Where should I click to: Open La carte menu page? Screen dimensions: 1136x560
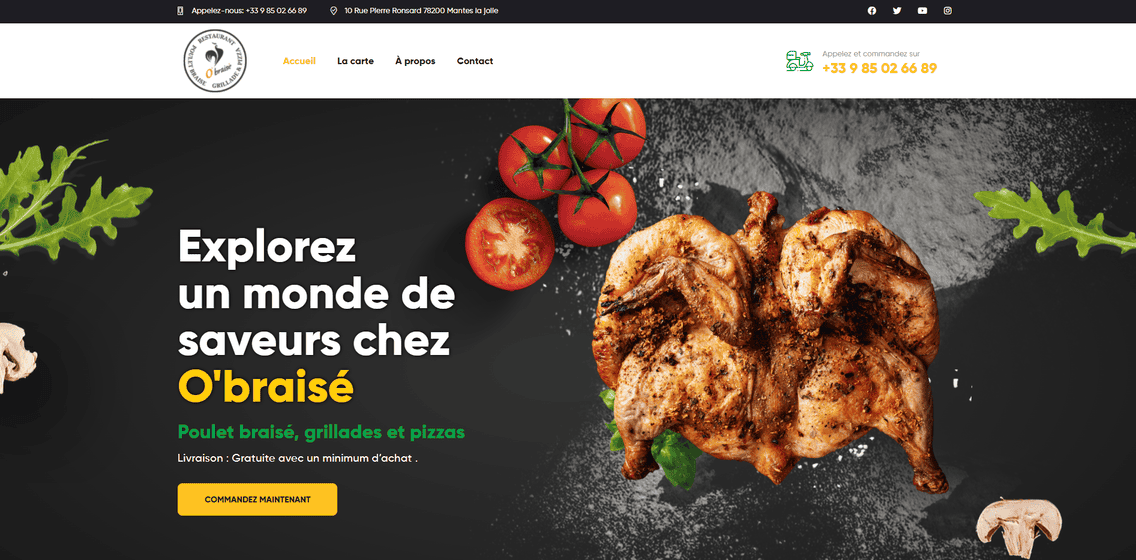(x=356, y=61)
